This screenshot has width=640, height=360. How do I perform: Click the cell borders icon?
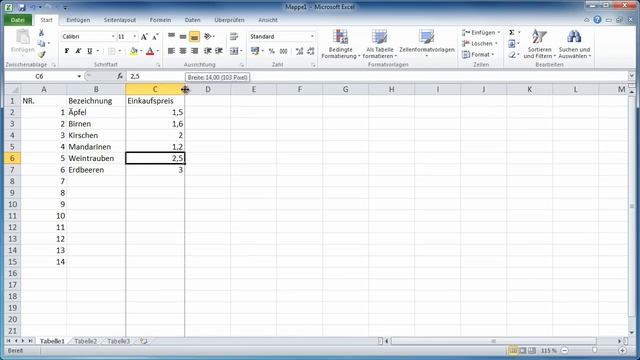(x=111, y=51)
